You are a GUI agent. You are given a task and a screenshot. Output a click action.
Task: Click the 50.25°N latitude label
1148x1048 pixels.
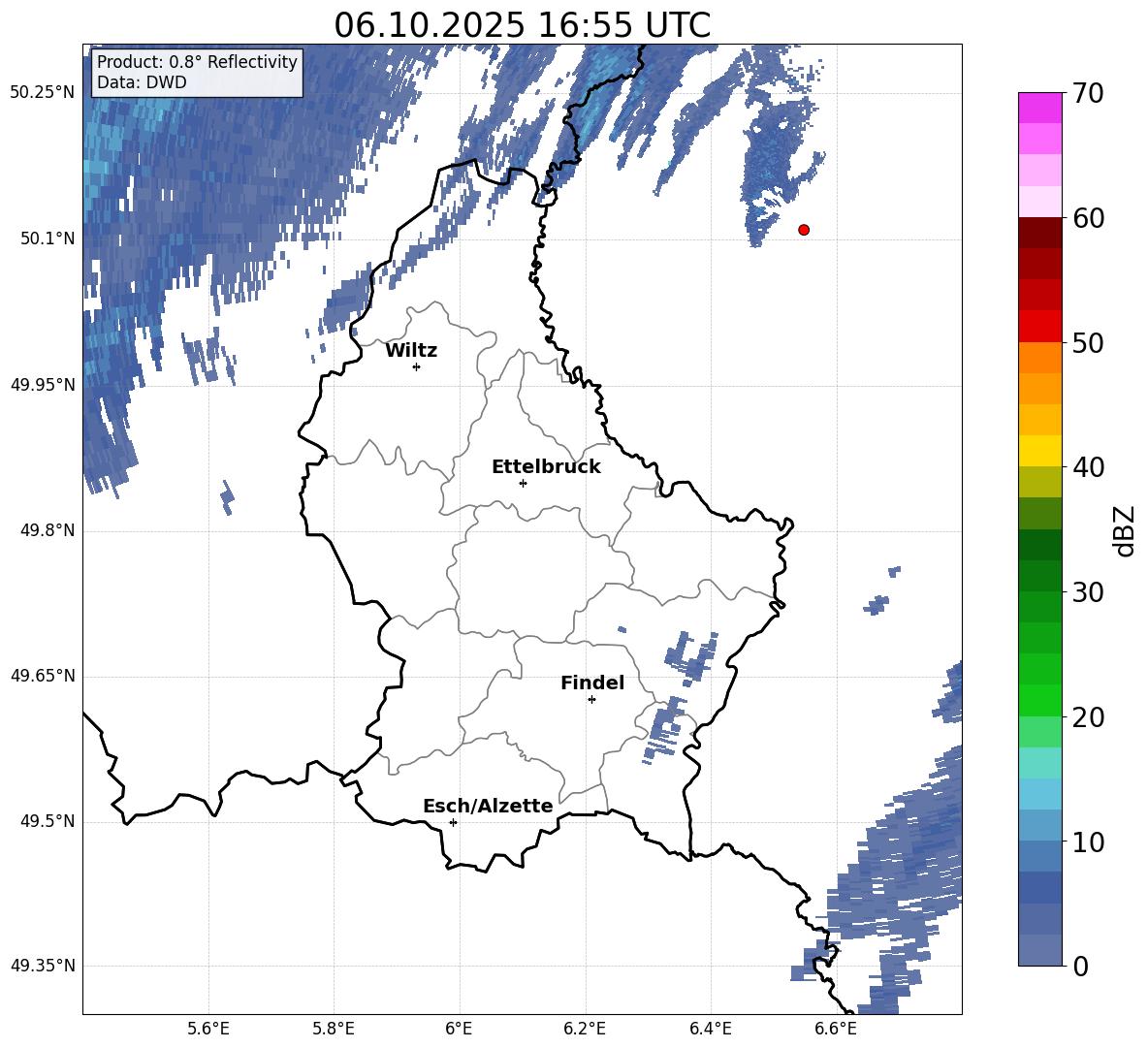(42, 93)
